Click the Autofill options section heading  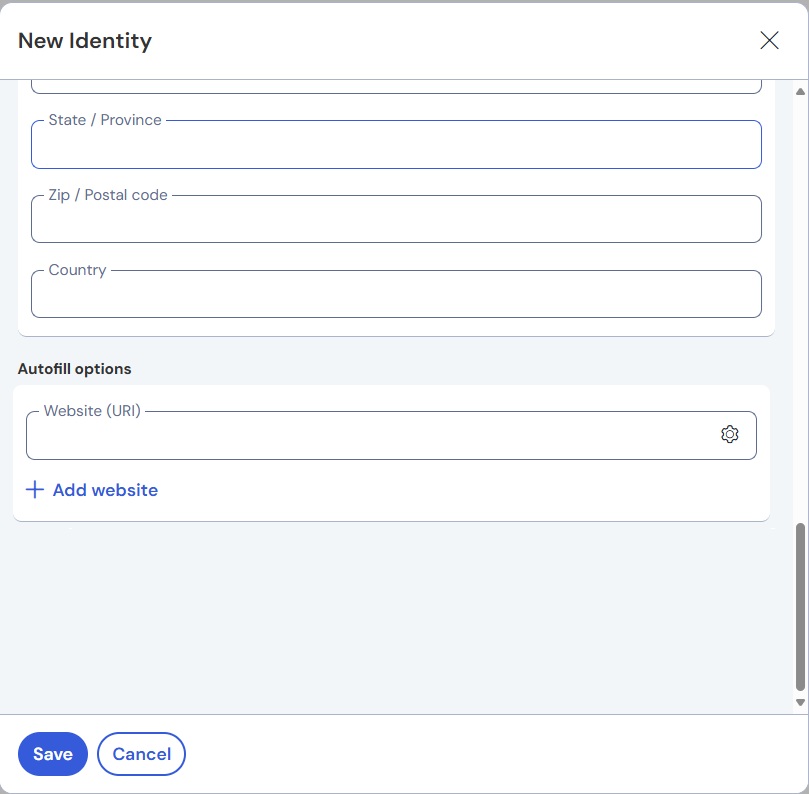coord(75,369)
